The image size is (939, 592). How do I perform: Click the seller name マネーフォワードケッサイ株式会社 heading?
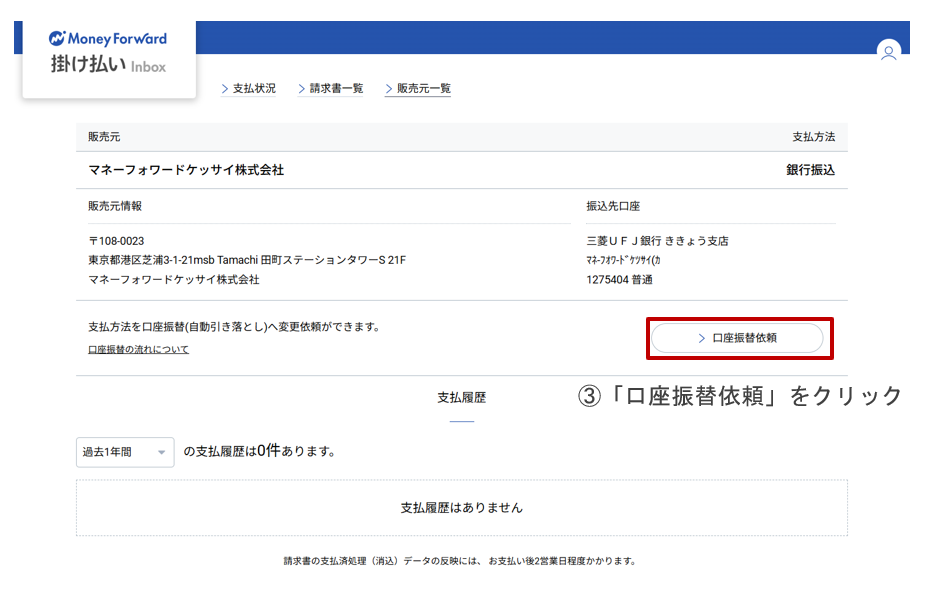pos(186,170)
